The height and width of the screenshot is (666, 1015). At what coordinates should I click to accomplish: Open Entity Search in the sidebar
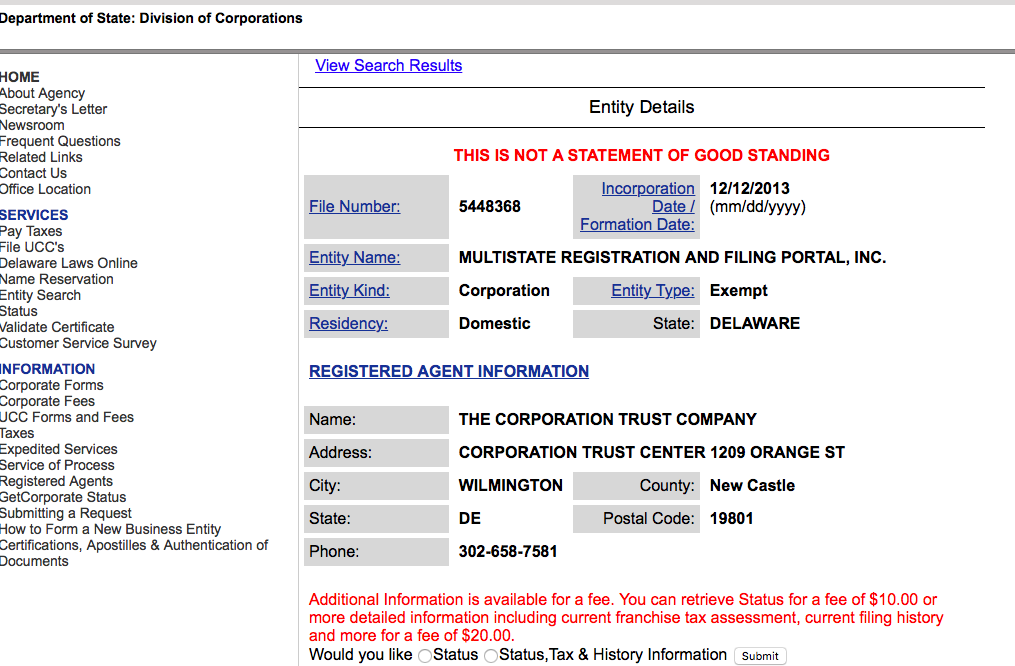click(41, 295)
